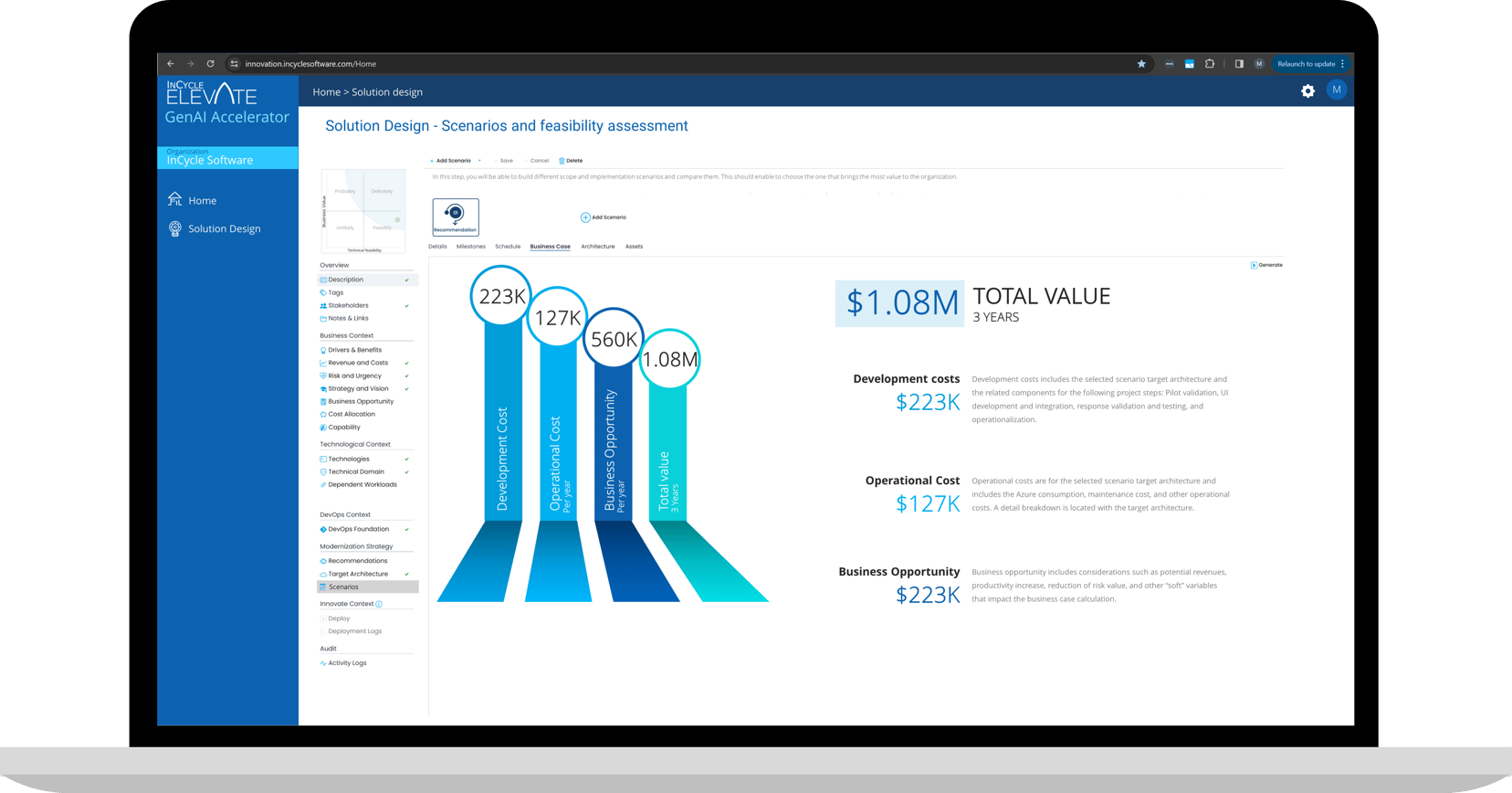Click the blue M user avatar
This screenshot has height=793, width=1512.
[1336, 90]
